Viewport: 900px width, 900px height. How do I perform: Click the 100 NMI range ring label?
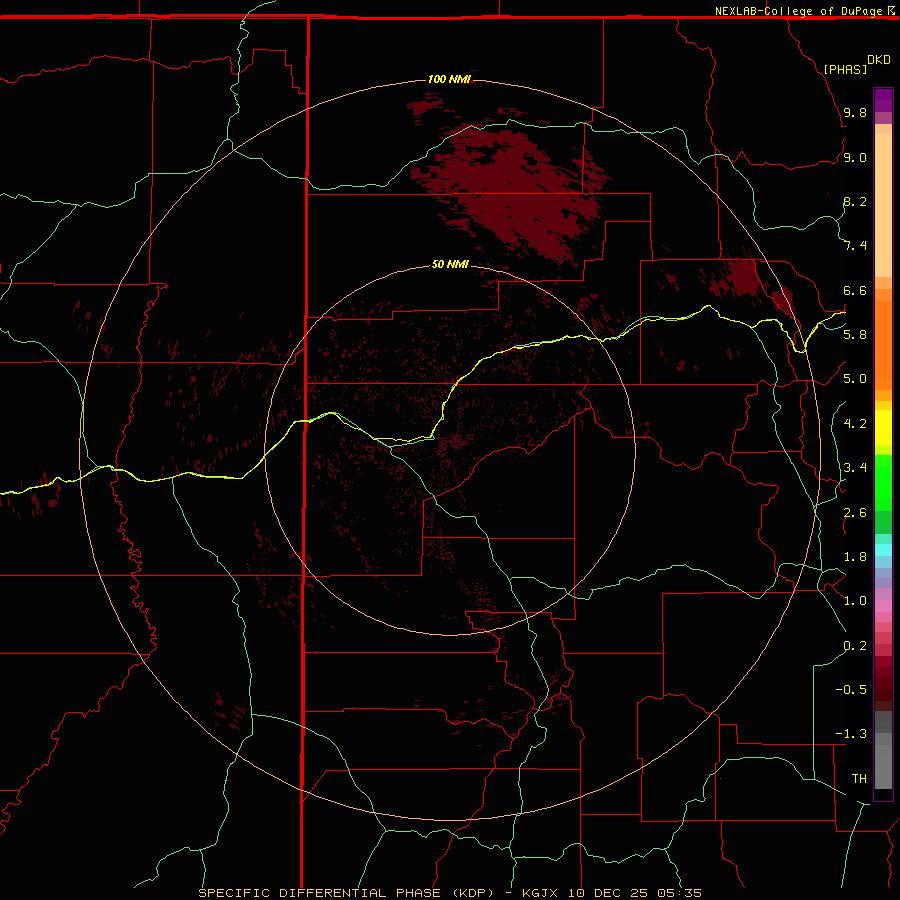(x=449, y=79)
